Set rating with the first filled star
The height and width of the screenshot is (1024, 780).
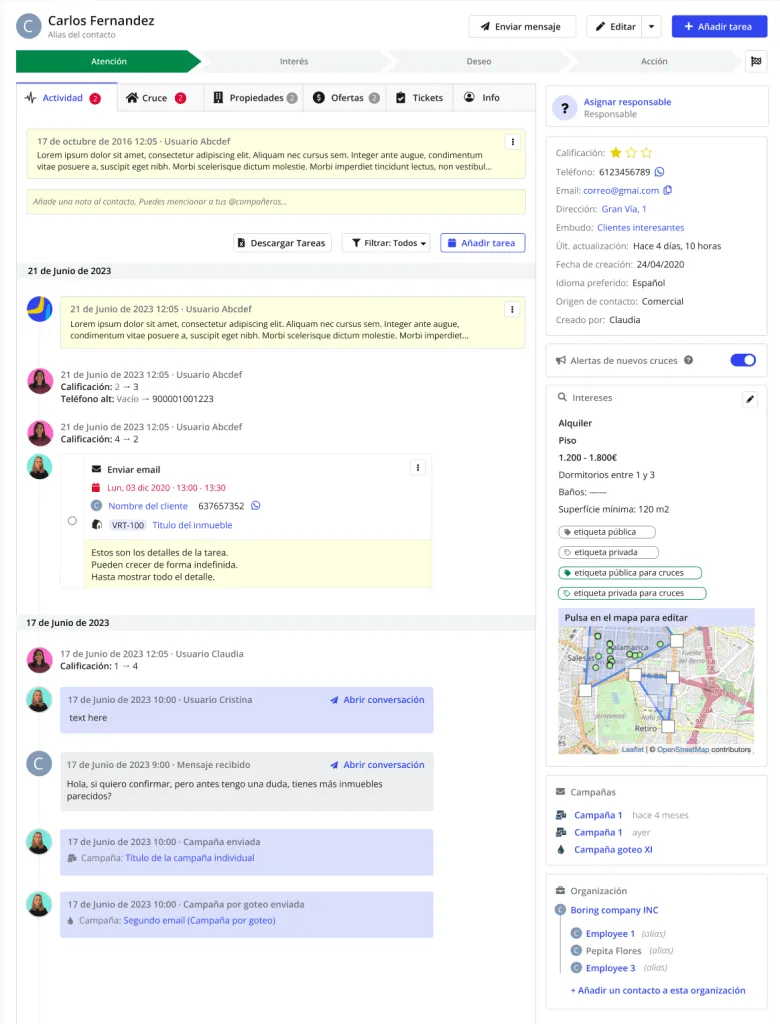[x=615, y=153]
